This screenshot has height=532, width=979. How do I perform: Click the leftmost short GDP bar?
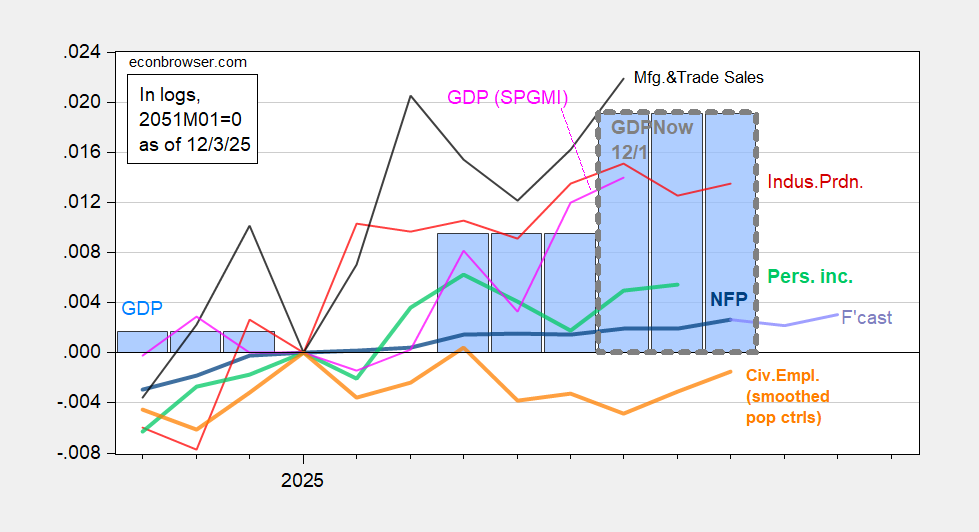(140, 341)
